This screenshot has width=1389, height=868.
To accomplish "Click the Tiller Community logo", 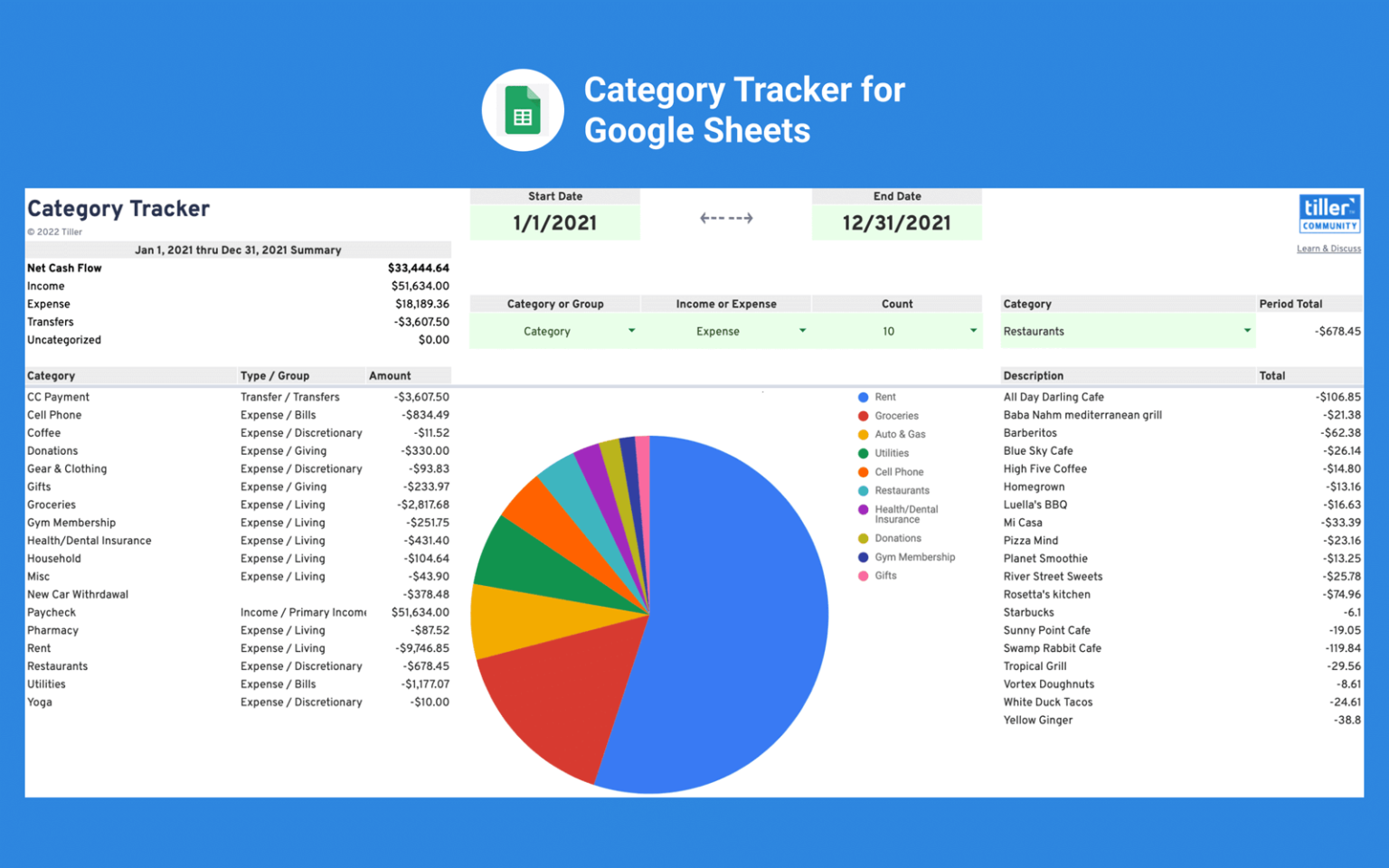I will click(x=1328, y=213).
